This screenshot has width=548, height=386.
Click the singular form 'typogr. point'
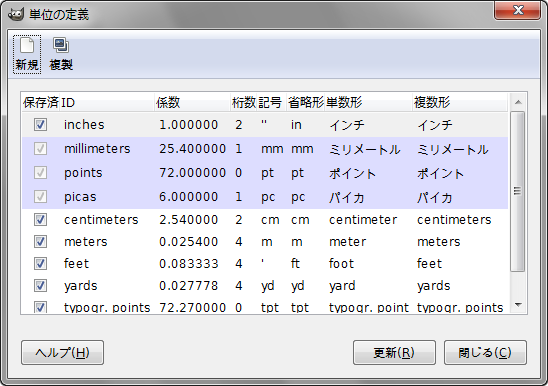(x=369, y=307)
